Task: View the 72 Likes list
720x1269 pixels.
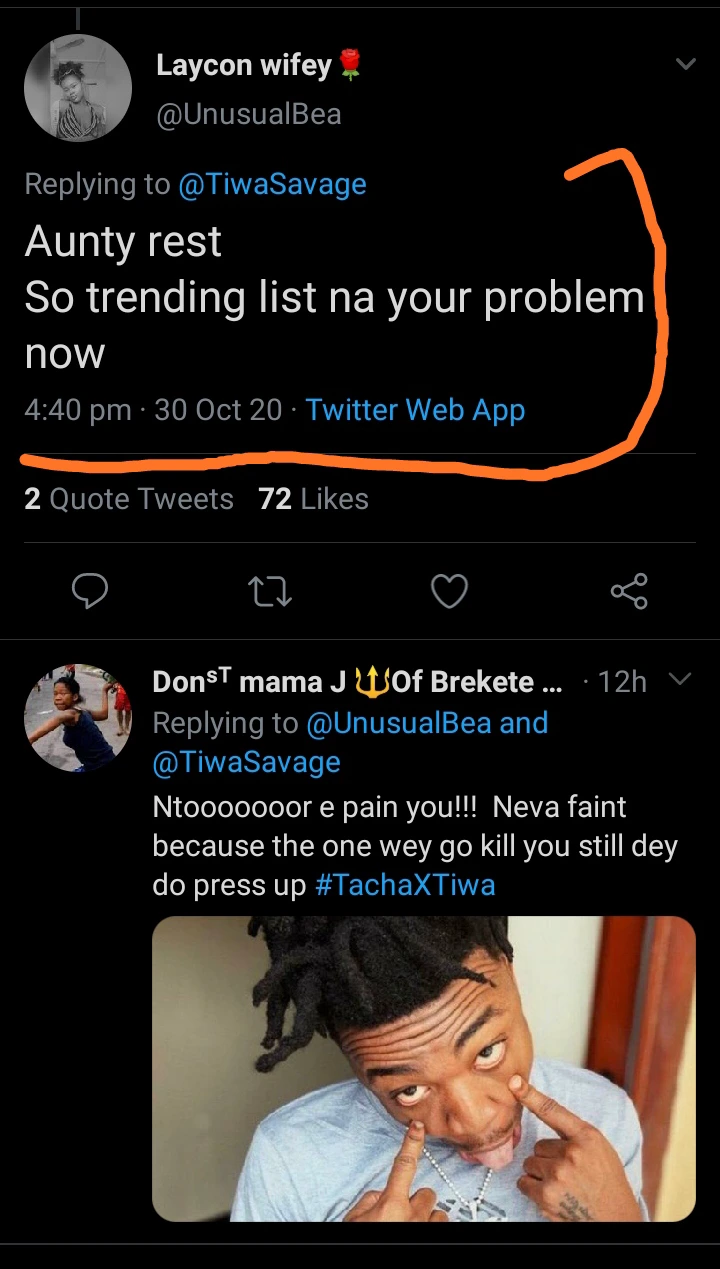Action: (x=313, y=499)
